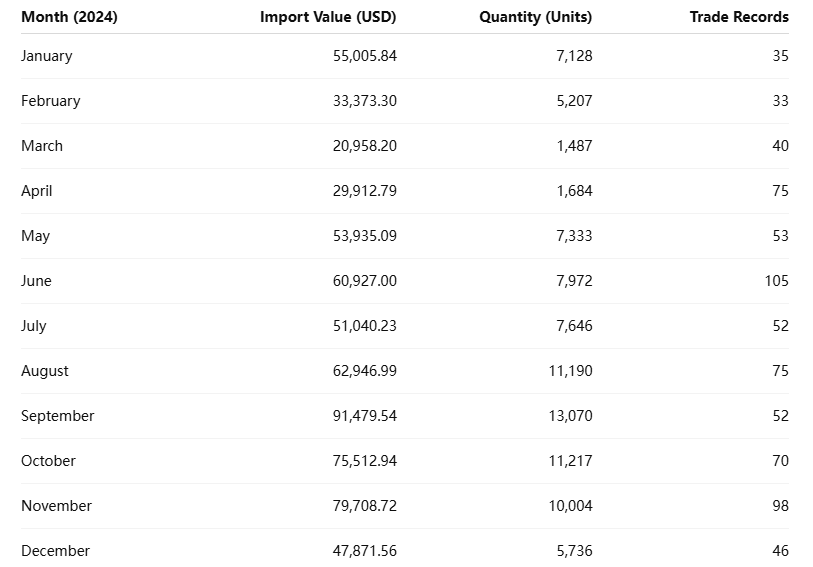The height and width of the screenshot is (567, 813).
Task: Click the Trade Records column header
Action: click(739, 17)
